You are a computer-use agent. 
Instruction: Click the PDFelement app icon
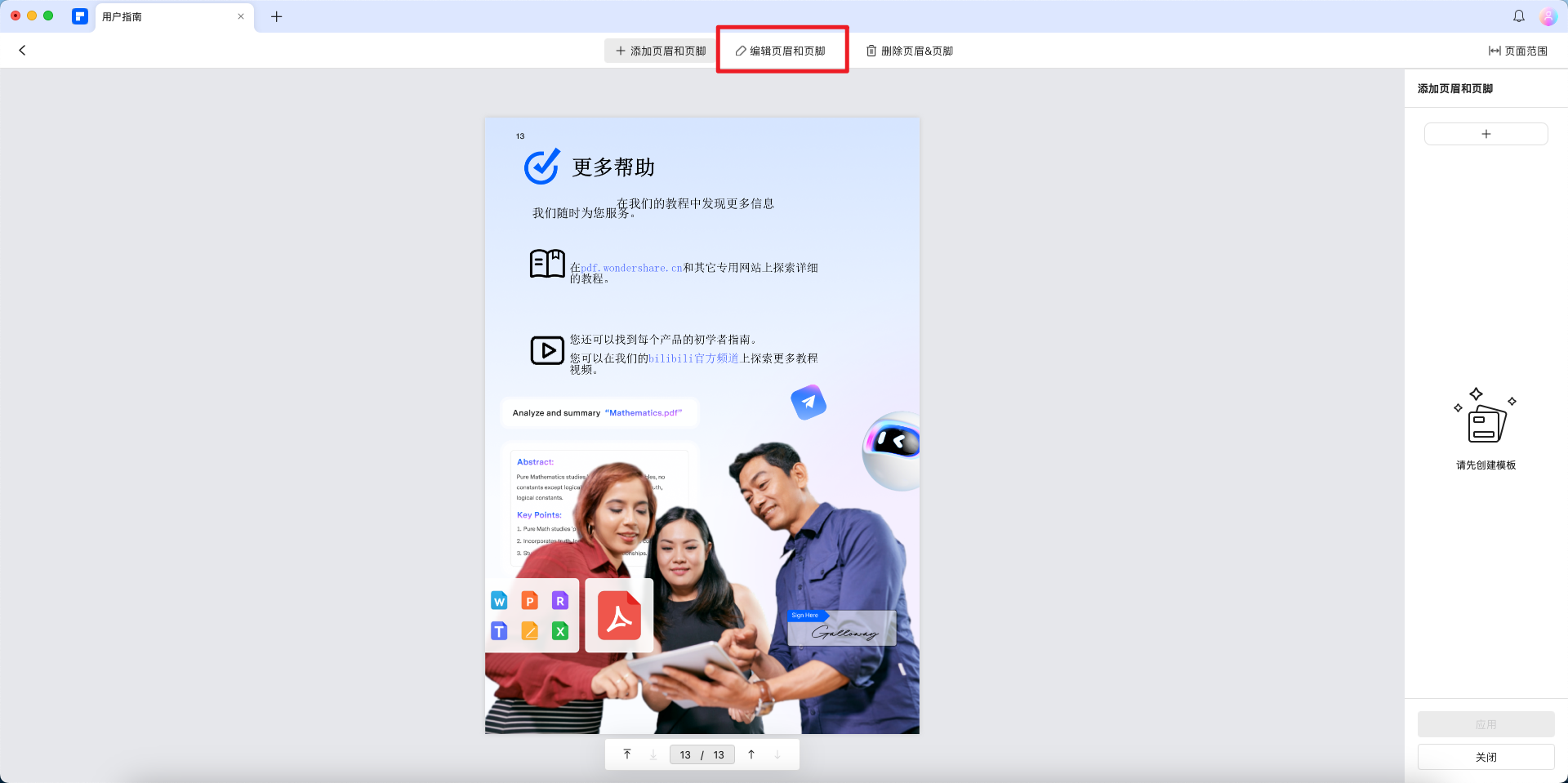79,16
